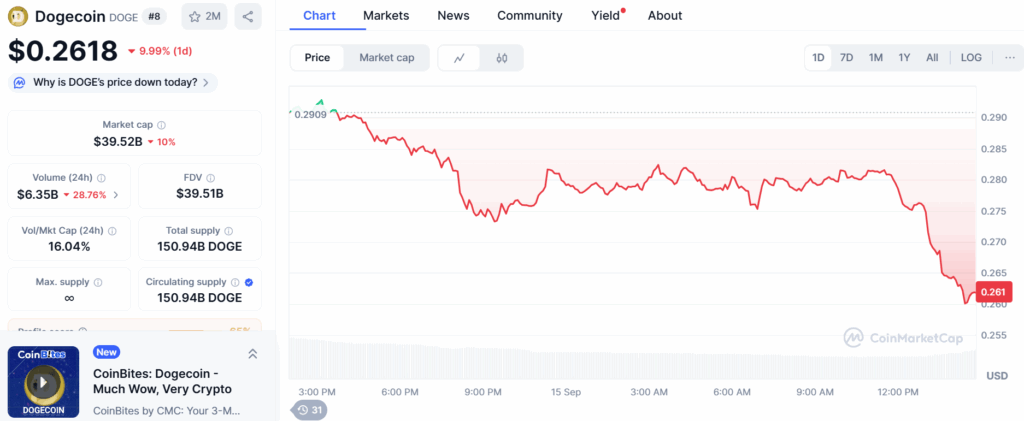Add Dogecoin to watchlist via star icon
Screen dimensions: 1024x421
pyautogui.click(x=204, y=16)
